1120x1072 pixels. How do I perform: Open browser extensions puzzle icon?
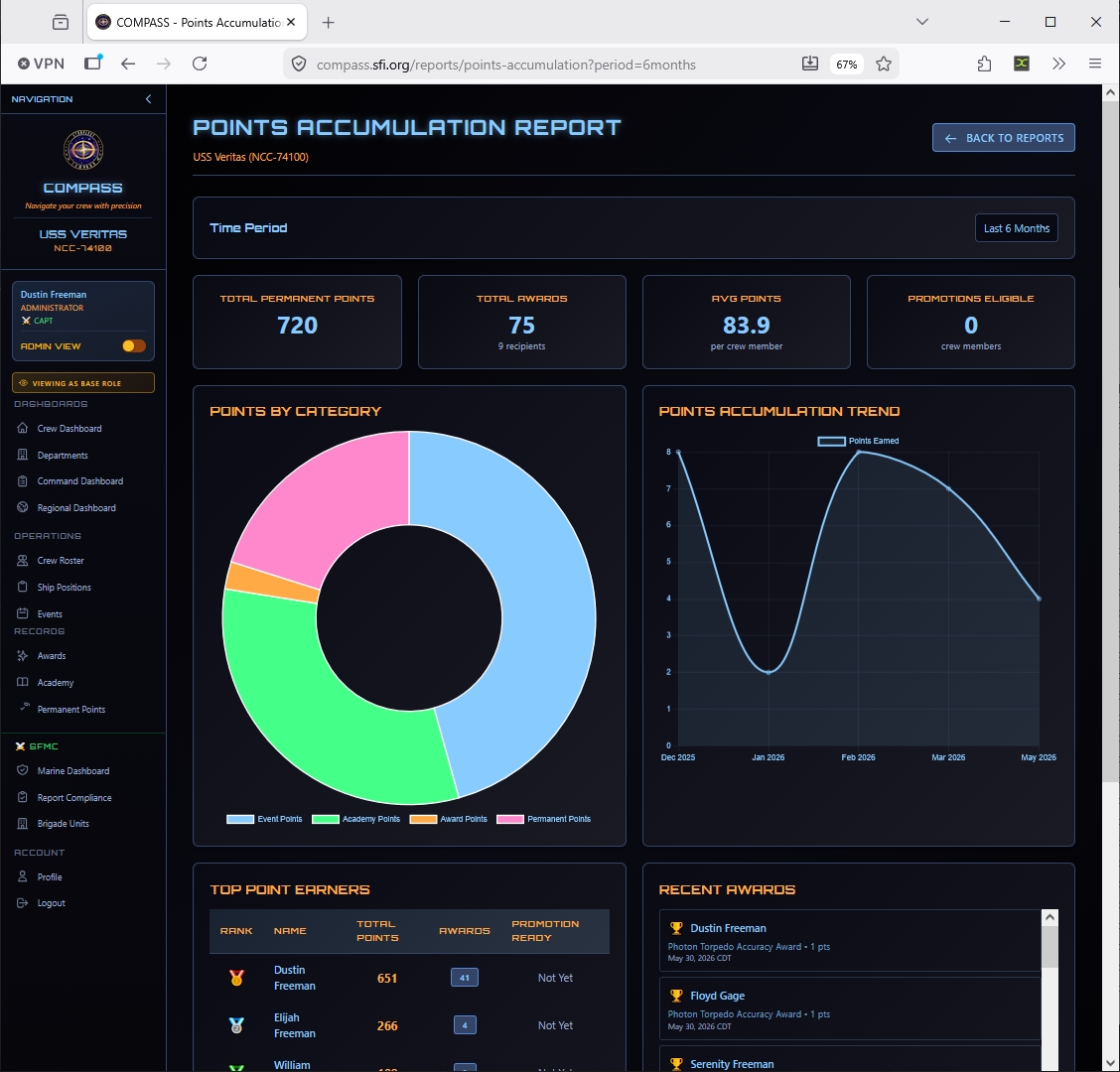coord(984,65)
